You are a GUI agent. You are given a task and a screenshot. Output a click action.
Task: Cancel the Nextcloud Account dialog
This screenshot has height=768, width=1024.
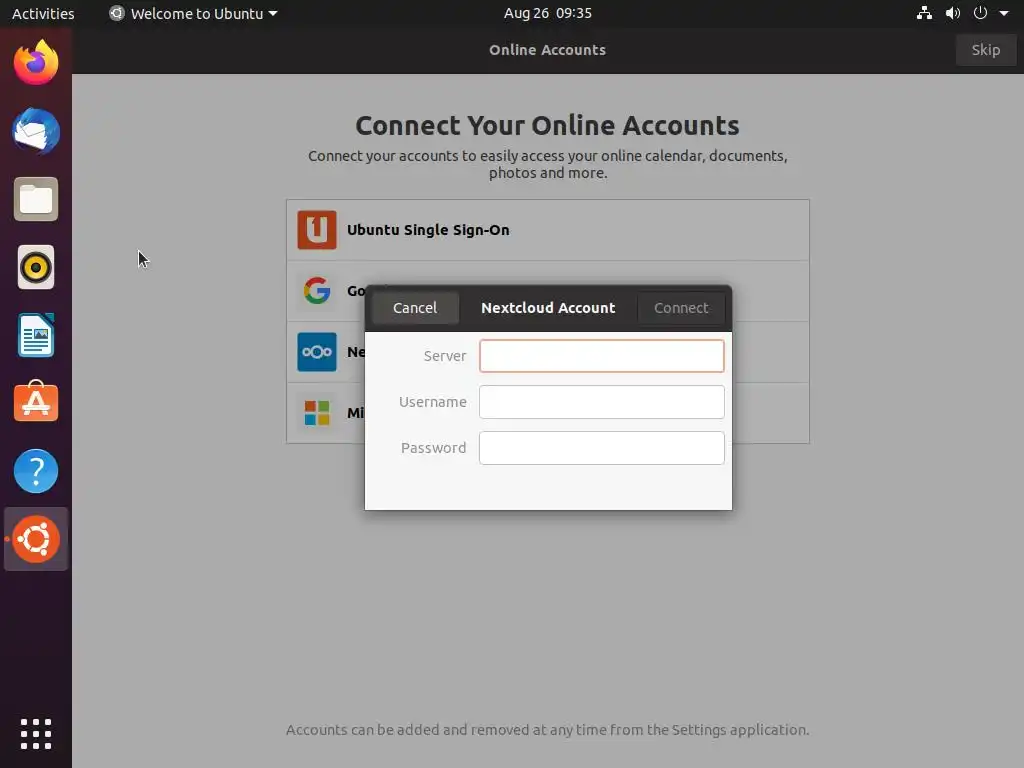pos(415,308)
